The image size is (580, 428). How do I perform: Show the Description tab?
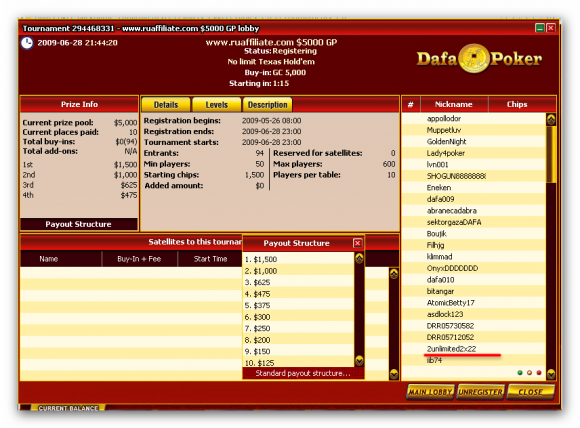click(x=267, y=105)
